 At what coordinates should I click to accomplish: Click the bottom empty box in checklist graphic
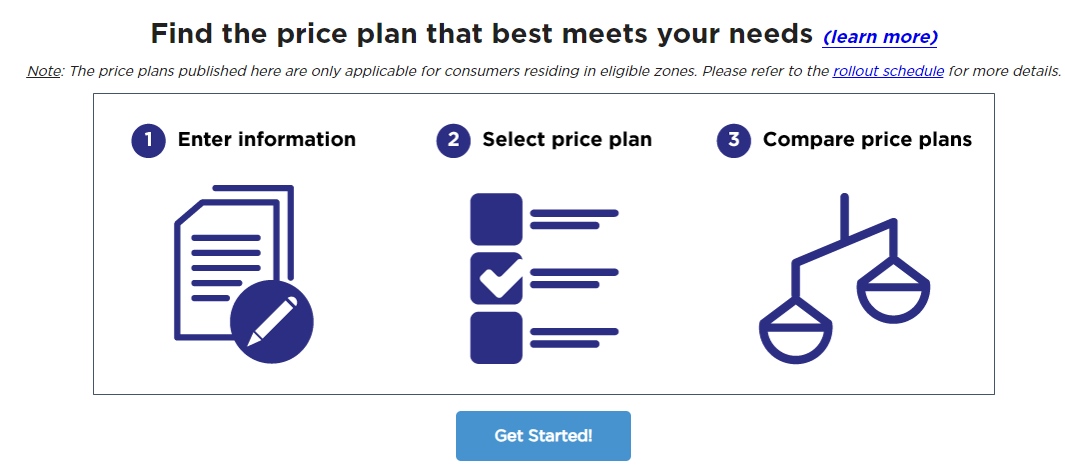coord(496,337)
